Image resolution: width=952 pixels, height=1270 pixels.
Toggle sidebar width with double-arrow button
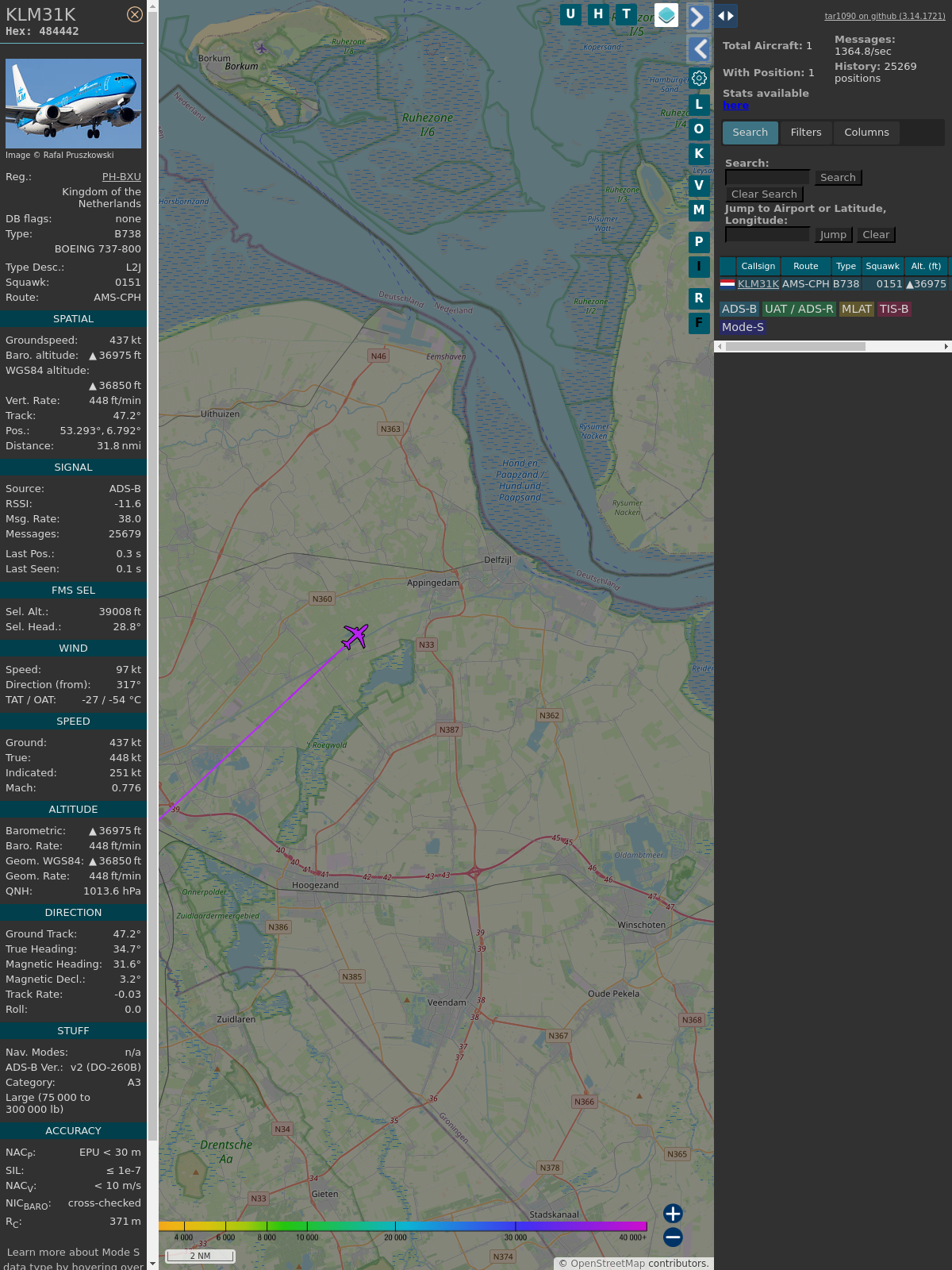coord(726,16)
